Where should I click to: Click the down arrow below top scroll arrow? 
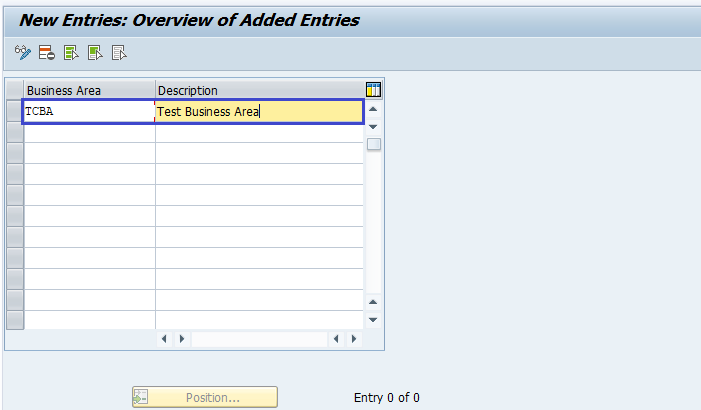pyautogui.click(x=374, y=127)
